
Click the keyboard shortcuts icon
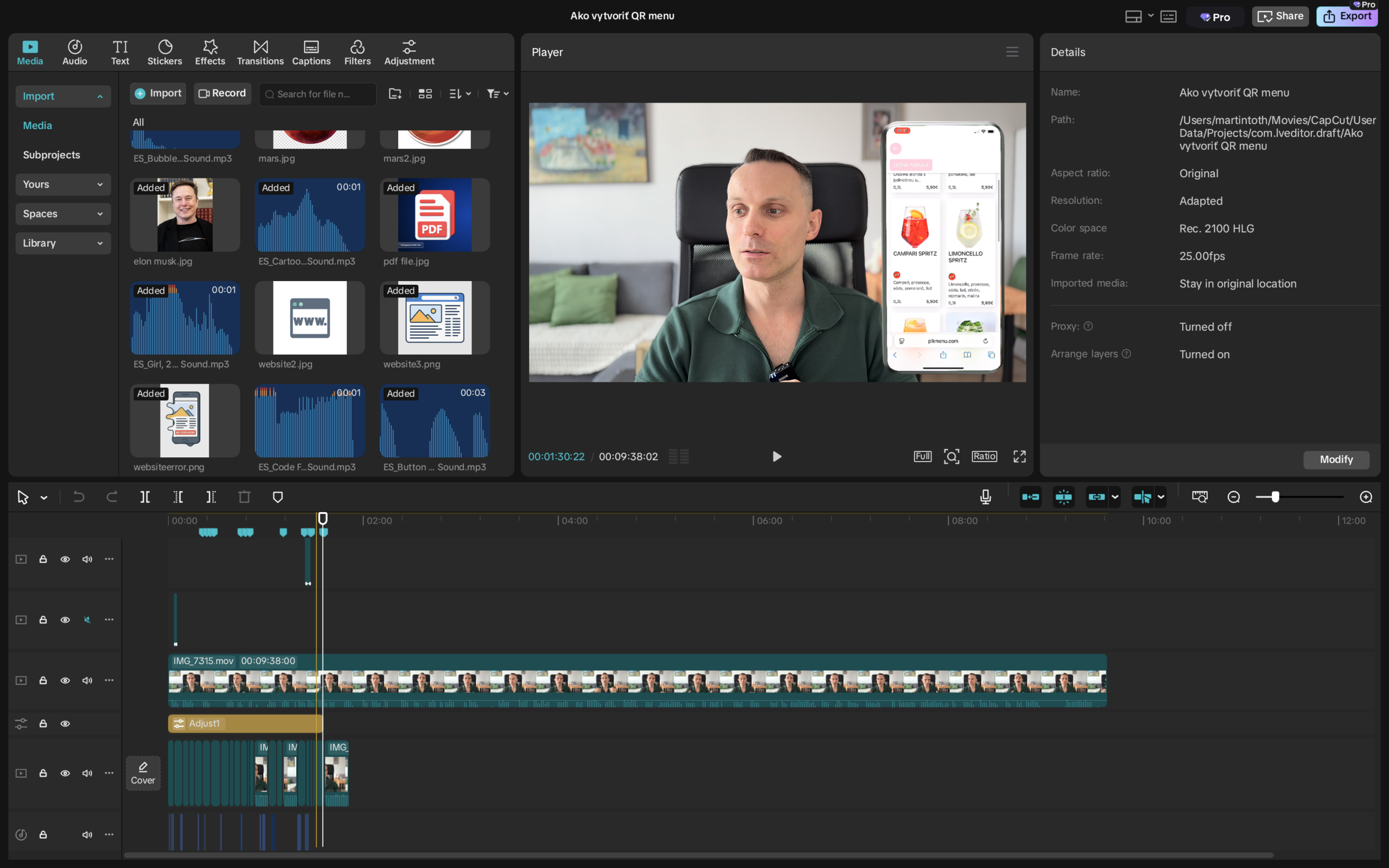(1169, 17)
